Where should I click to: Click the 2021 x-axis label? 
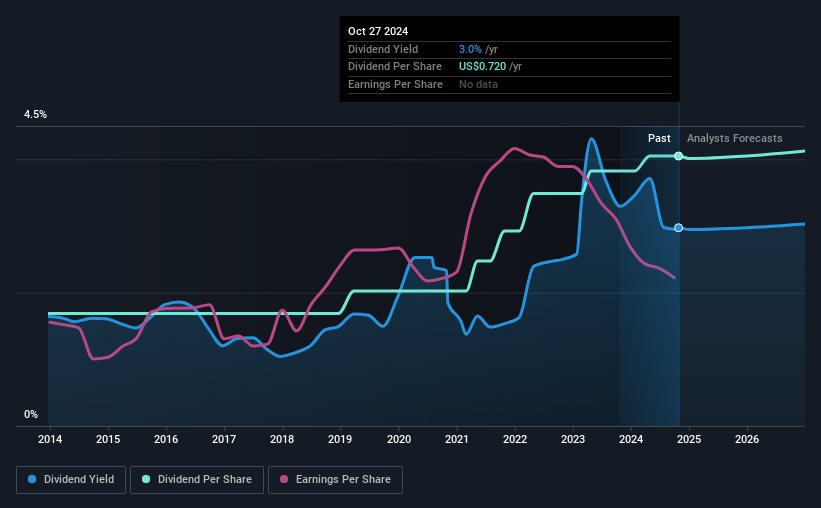tap(457, 439)
